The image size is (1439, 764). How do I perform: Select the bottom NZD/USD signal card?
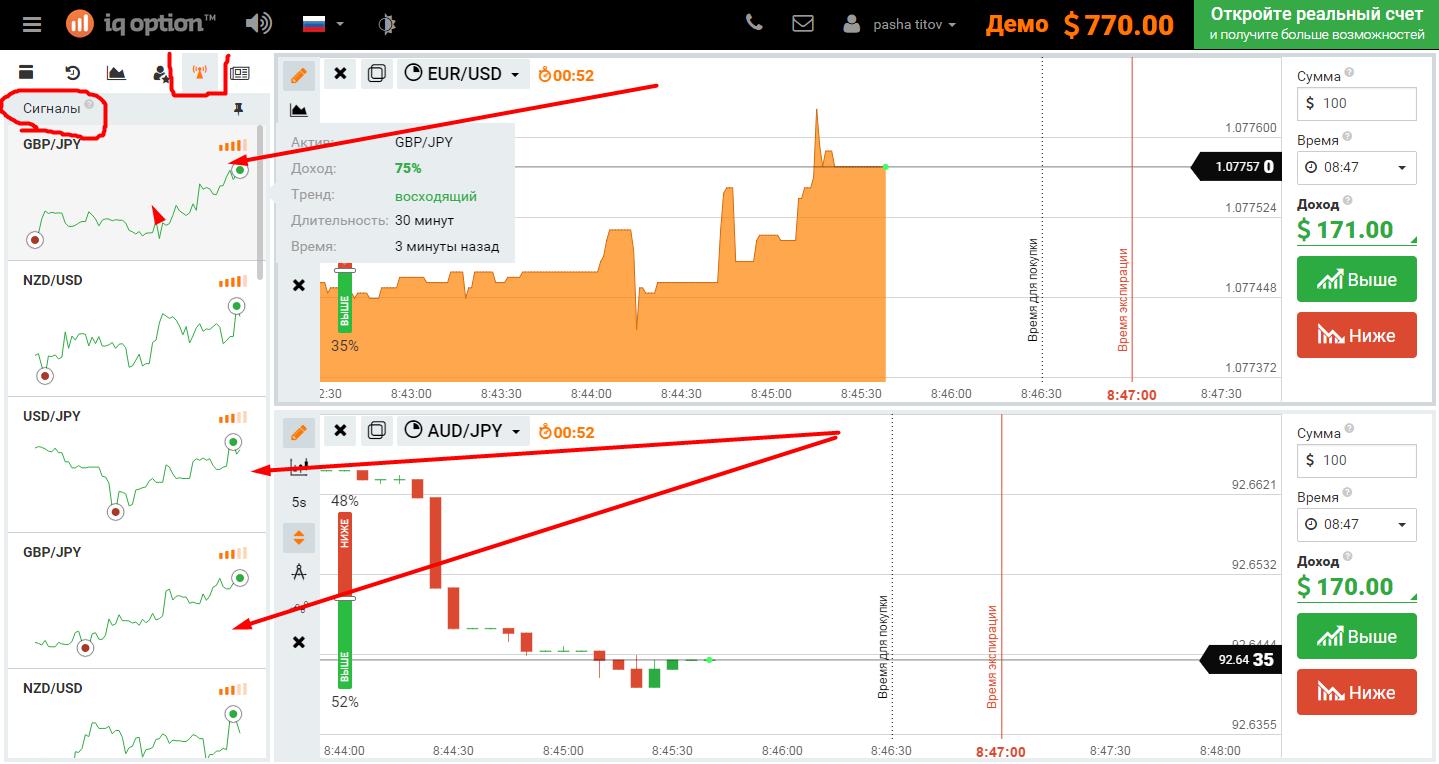[134, 714]
